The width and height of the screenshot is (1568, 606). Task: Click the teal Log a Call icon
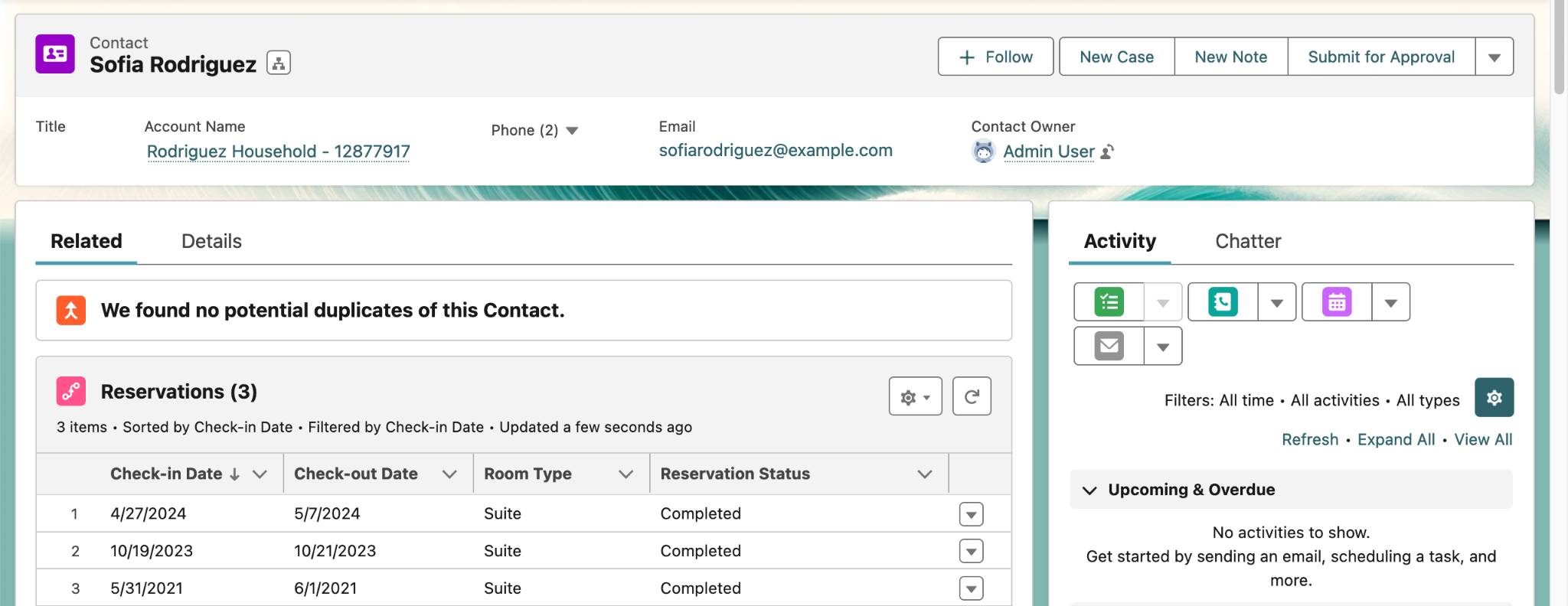click(1223, 302)
